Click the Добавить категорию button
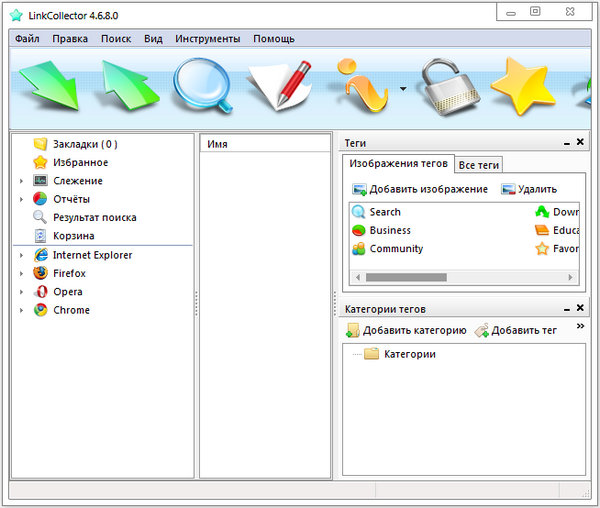Image resolution: width=600 pixels, height=508 pixels. (406, 330)
